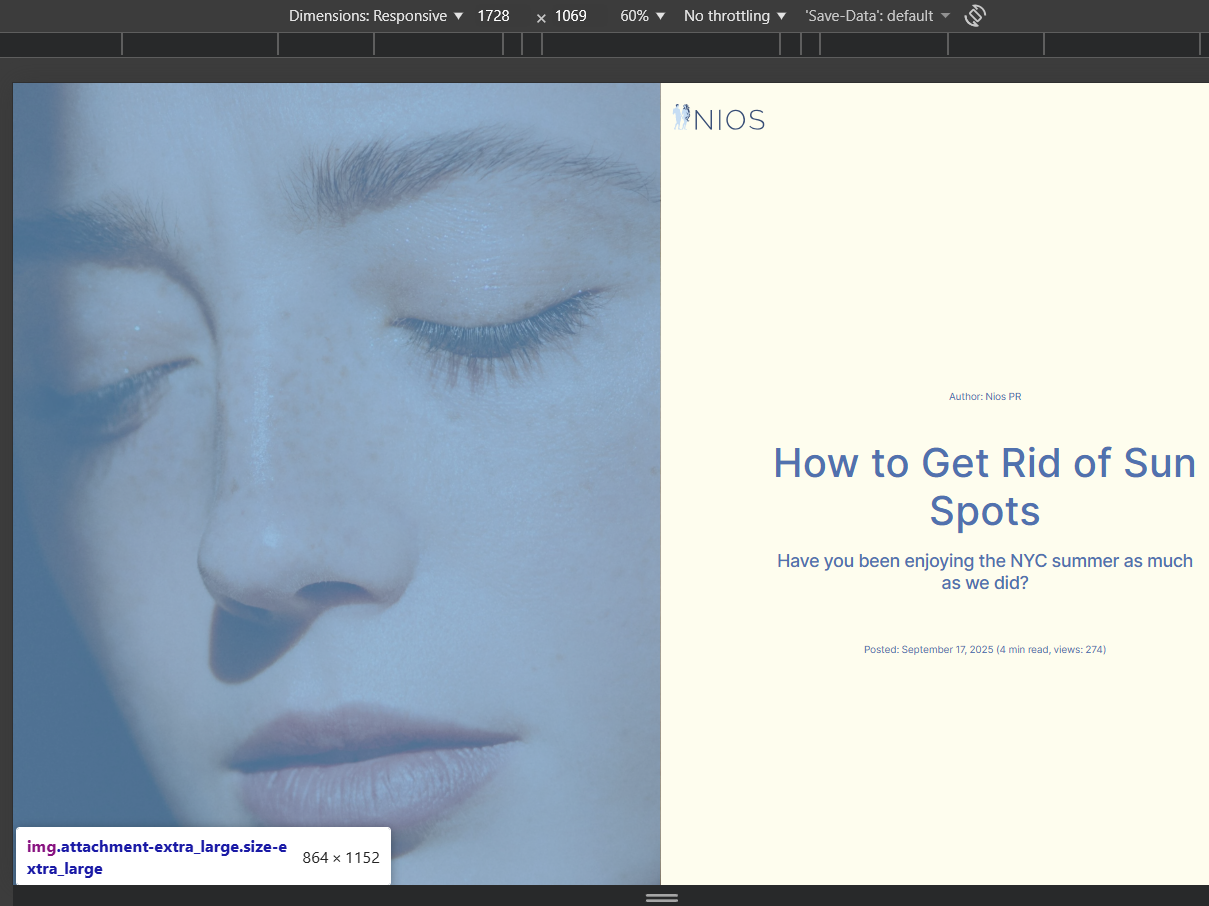Open the Dimensions: Responsive dropdown
The height and width of the screenshot is (906, 1209).
pyautogui.click(x=376, y=16)
